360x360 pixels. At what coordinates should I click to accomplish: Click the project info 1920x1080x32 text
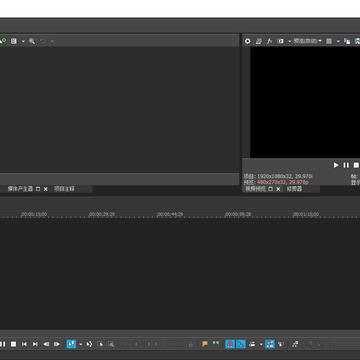point(285,176)
